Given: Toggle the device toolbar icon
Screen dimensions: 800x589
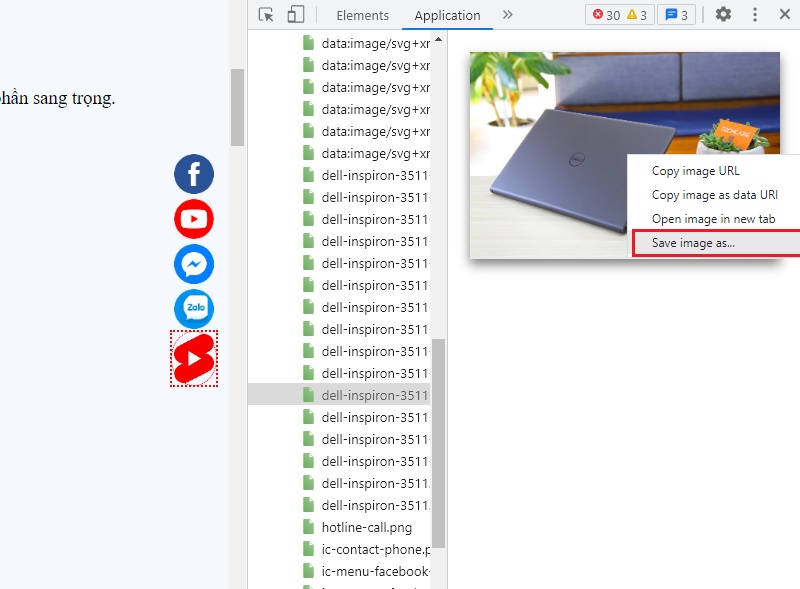Looking at the screenshot, I should click(295, 15).
